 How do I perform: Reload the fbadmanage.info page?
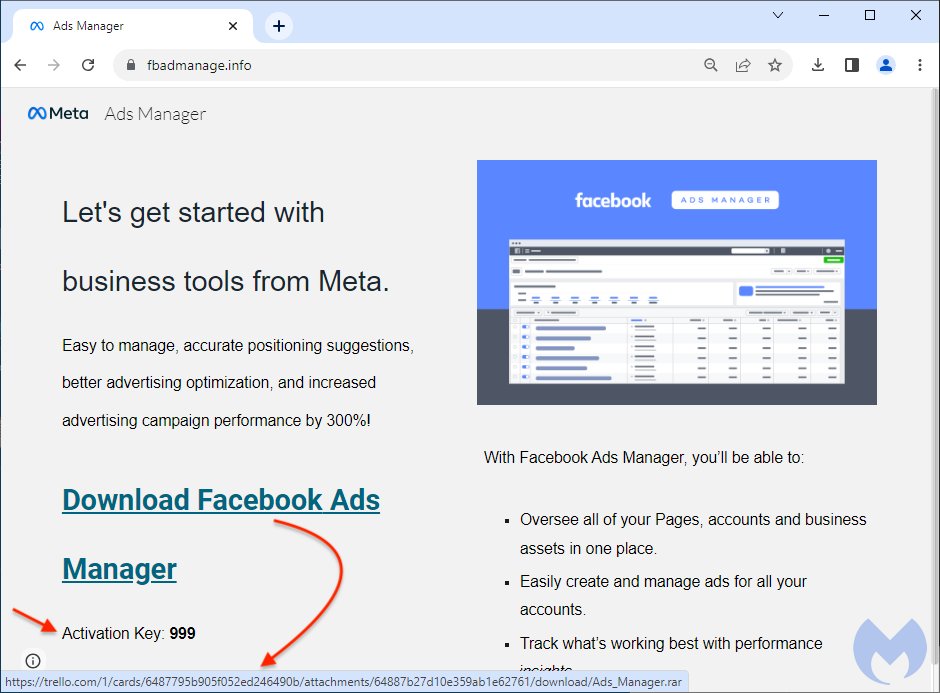point(88,65)
